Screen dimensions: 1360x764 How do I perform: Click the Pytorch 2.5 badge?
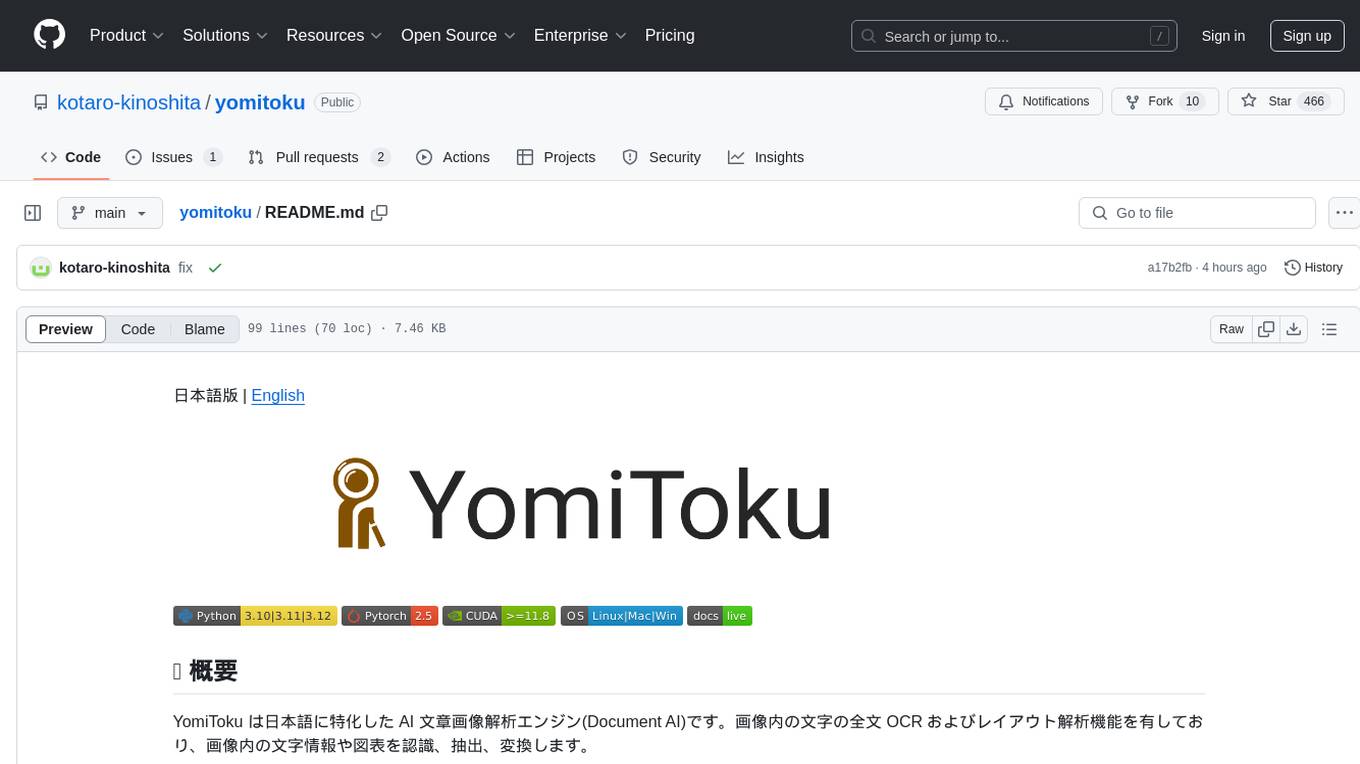(390, 616)
